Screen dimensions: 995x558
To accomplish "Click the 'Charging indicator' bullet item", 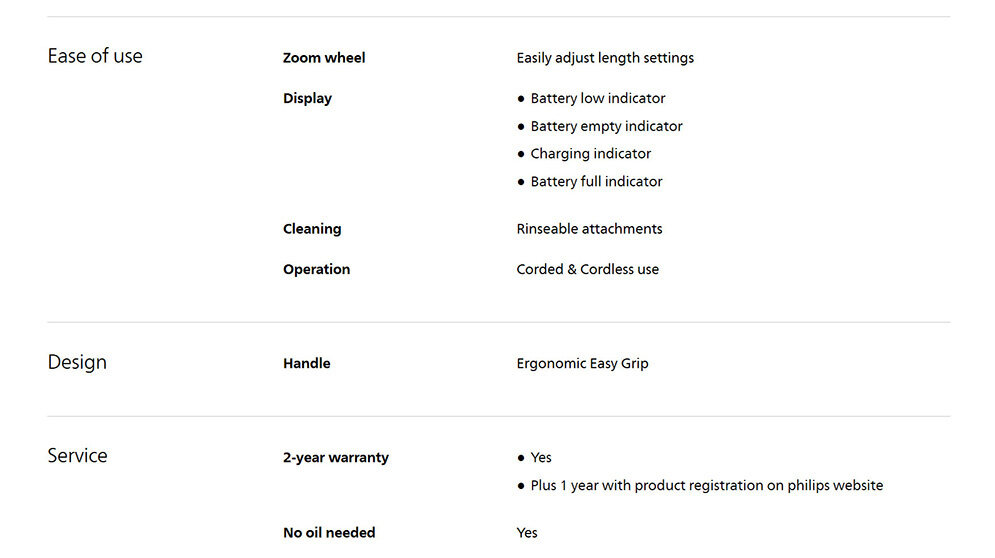I will click(x=590, y=154).
